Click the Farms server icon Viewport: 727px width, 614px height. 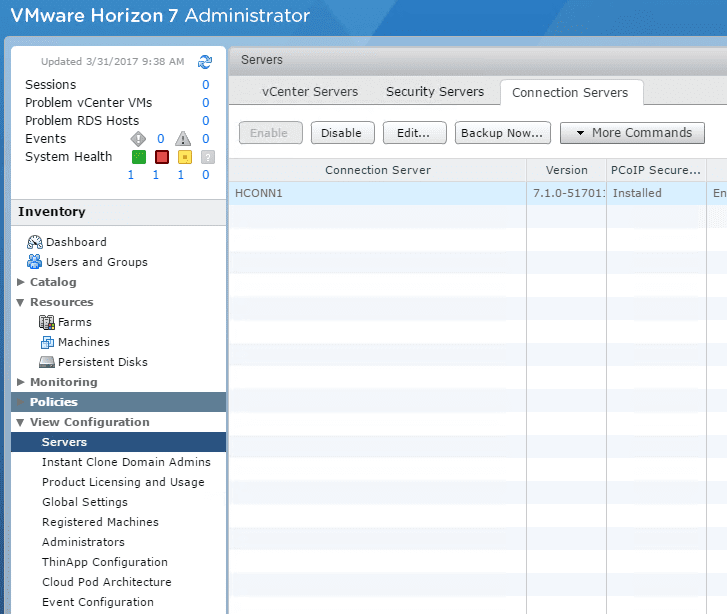click(47, 322)
